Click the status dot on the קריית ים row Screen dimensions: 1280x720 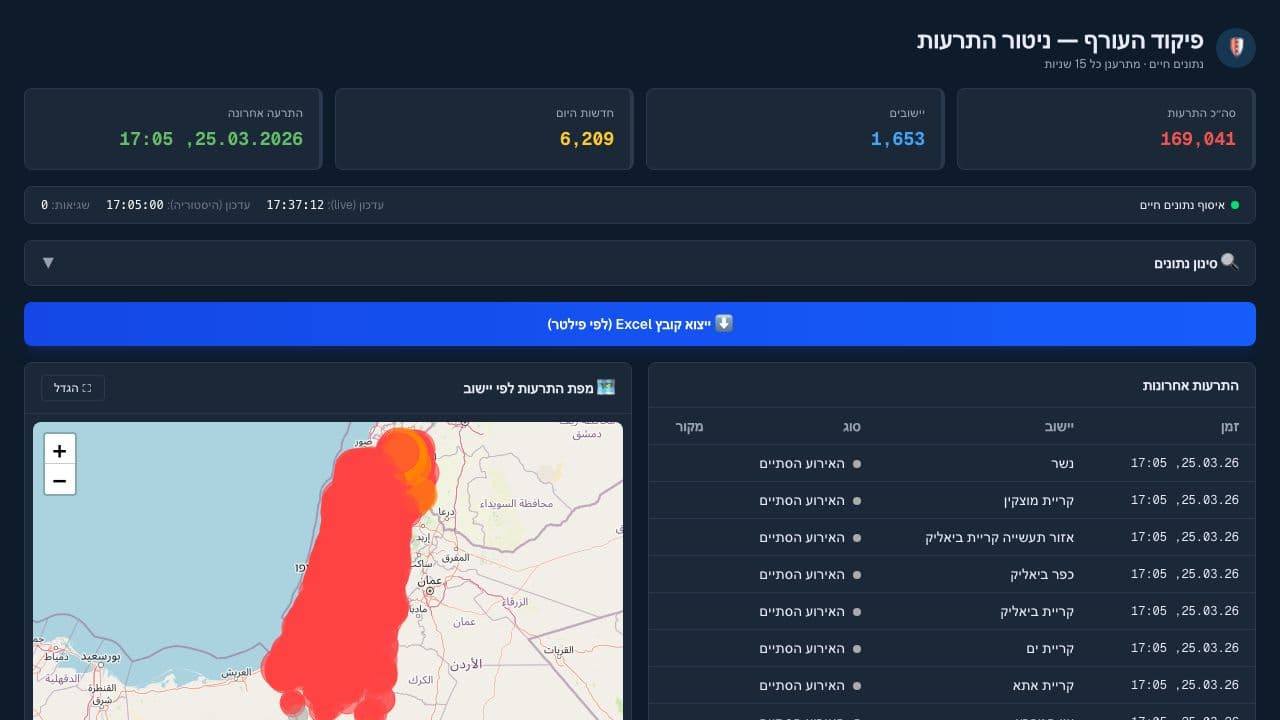tap(857, 648)
